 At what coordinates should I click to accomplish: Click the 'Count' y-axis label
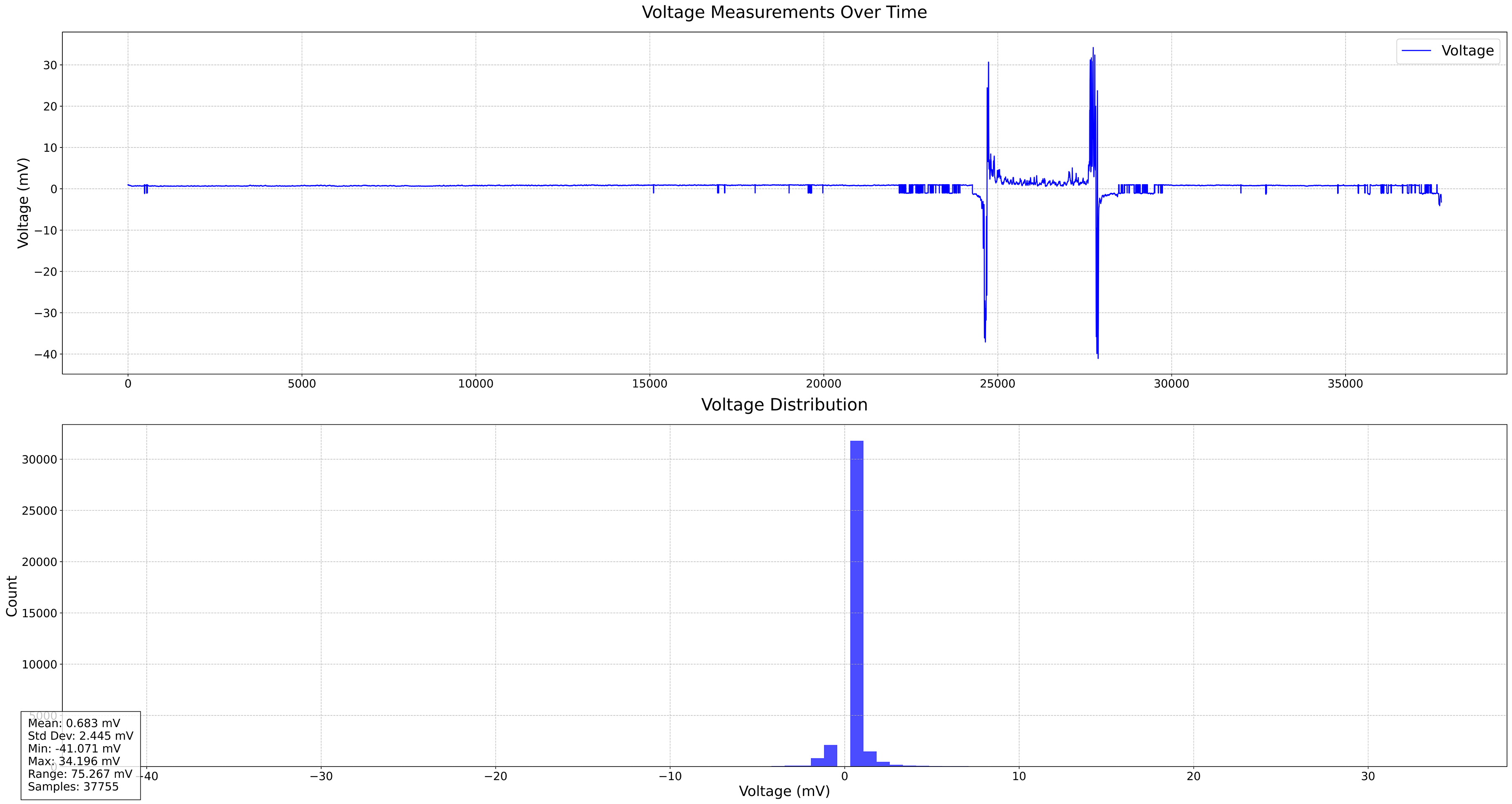12,596
